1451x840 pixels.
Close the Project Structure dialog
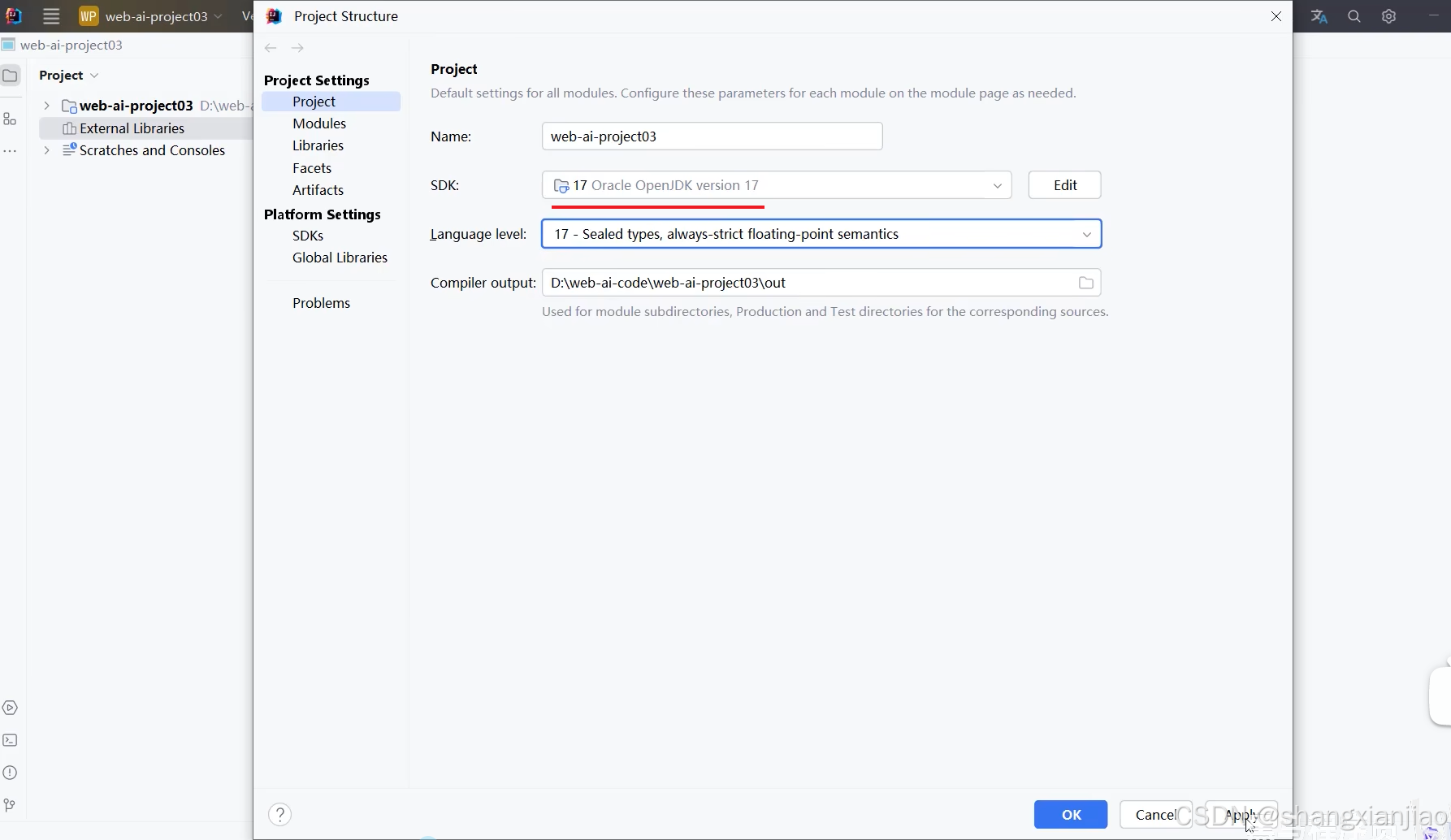pyautogui.click(x=1276, y=16)
